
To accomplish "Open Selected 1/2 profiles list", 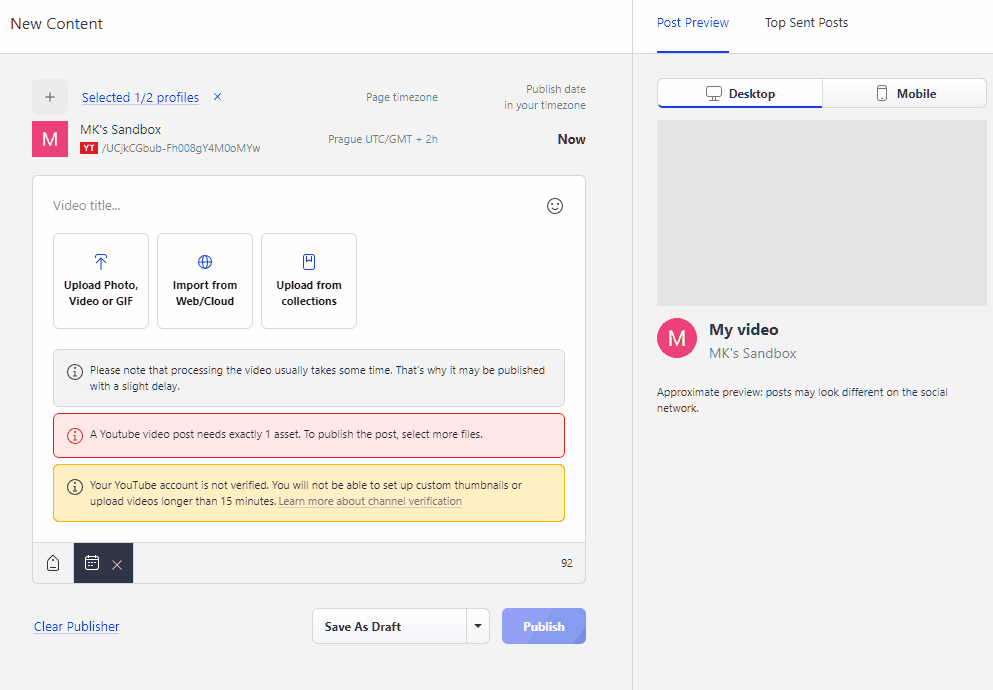I will 140,97.
